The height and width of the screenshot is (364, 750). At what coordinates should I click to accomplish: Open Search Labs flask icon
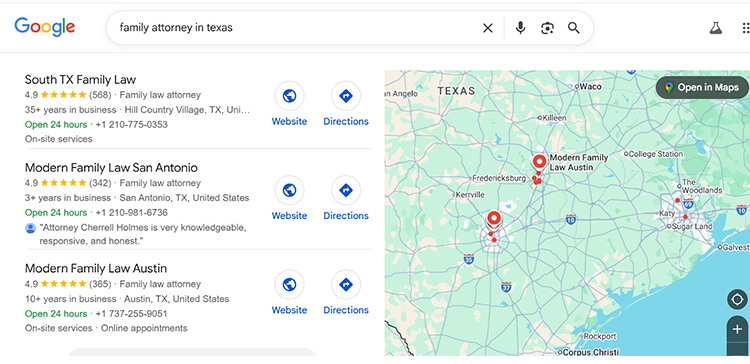pos(716,28)
